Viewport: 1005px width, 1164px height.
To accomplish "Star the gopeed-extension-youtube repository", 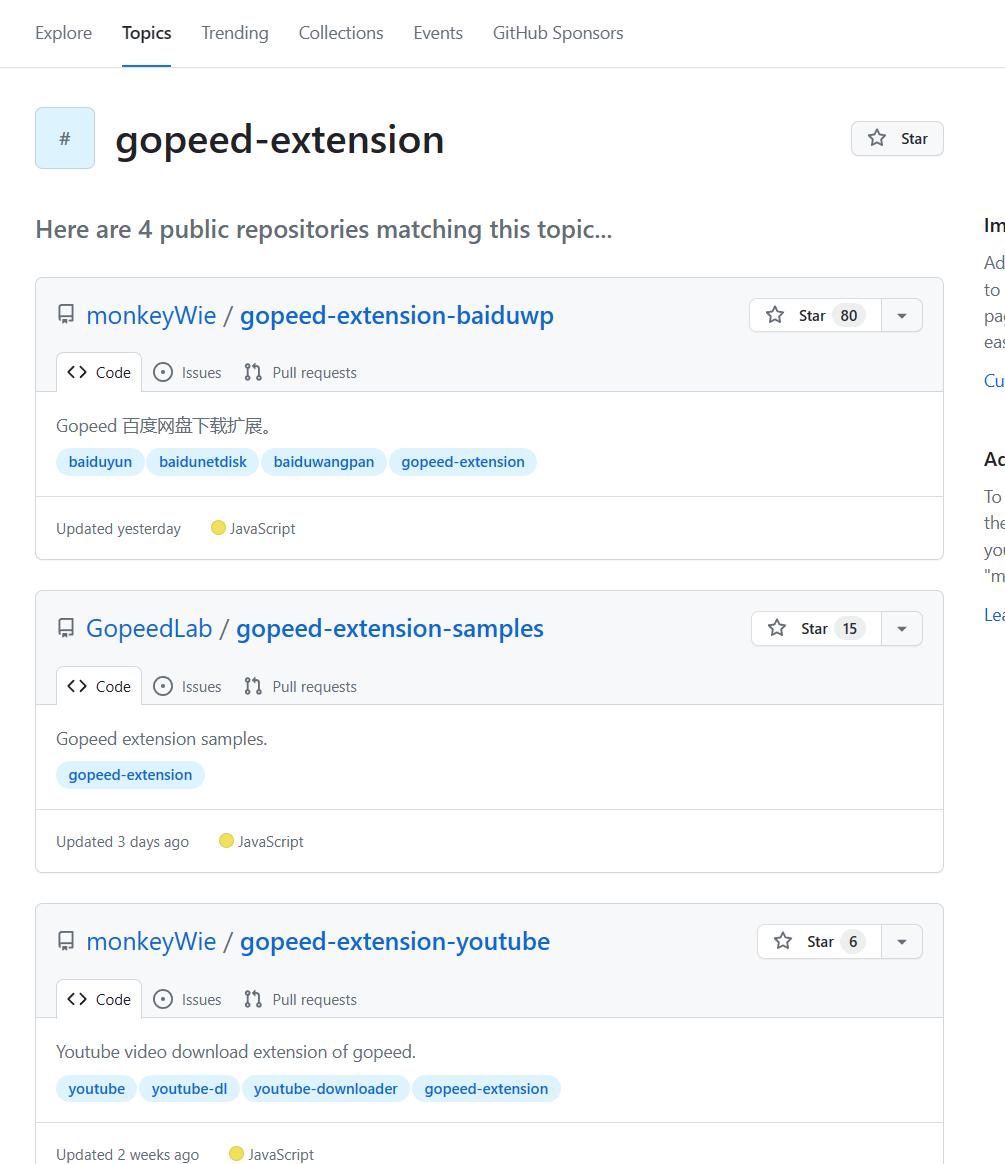I will 819,942.
